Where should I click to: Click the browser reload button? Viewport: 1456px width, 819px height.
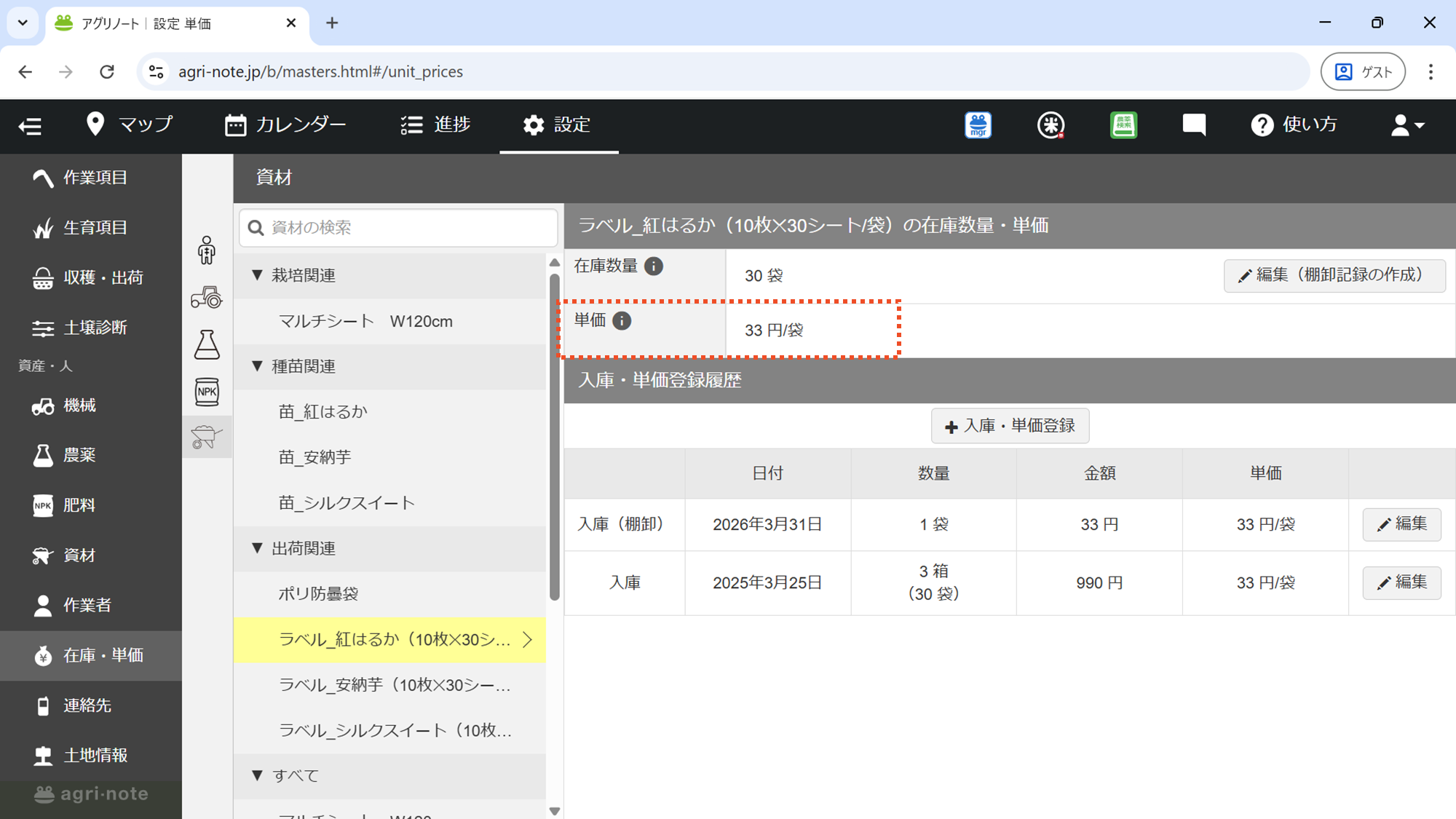[x=107, y=71]
